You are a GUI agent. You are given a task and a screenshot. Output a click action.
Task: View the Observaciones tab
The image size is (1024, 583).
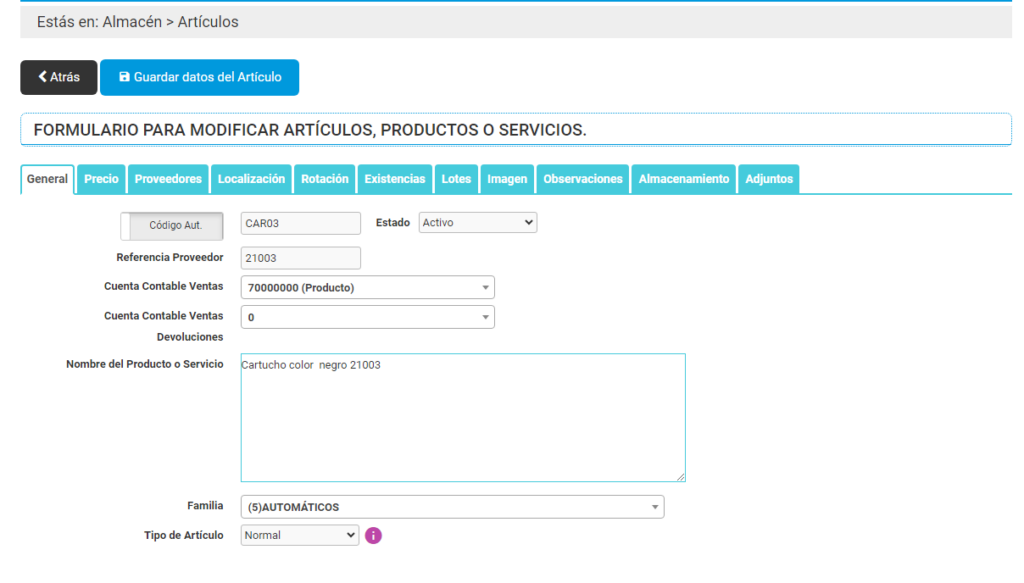(583, 179)
